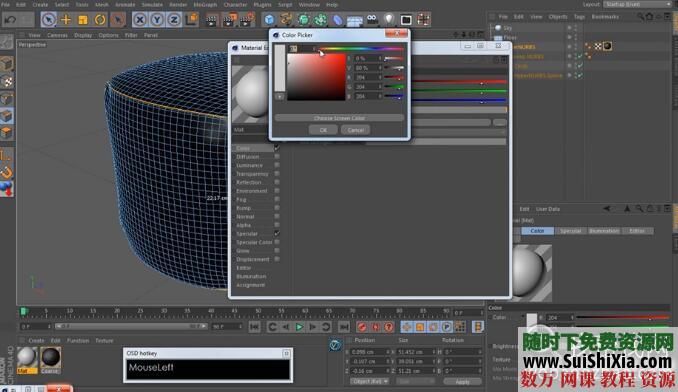Open the Create menu in the Material Manager
This screenshot has width=678, height=392.
pos(36,341)
